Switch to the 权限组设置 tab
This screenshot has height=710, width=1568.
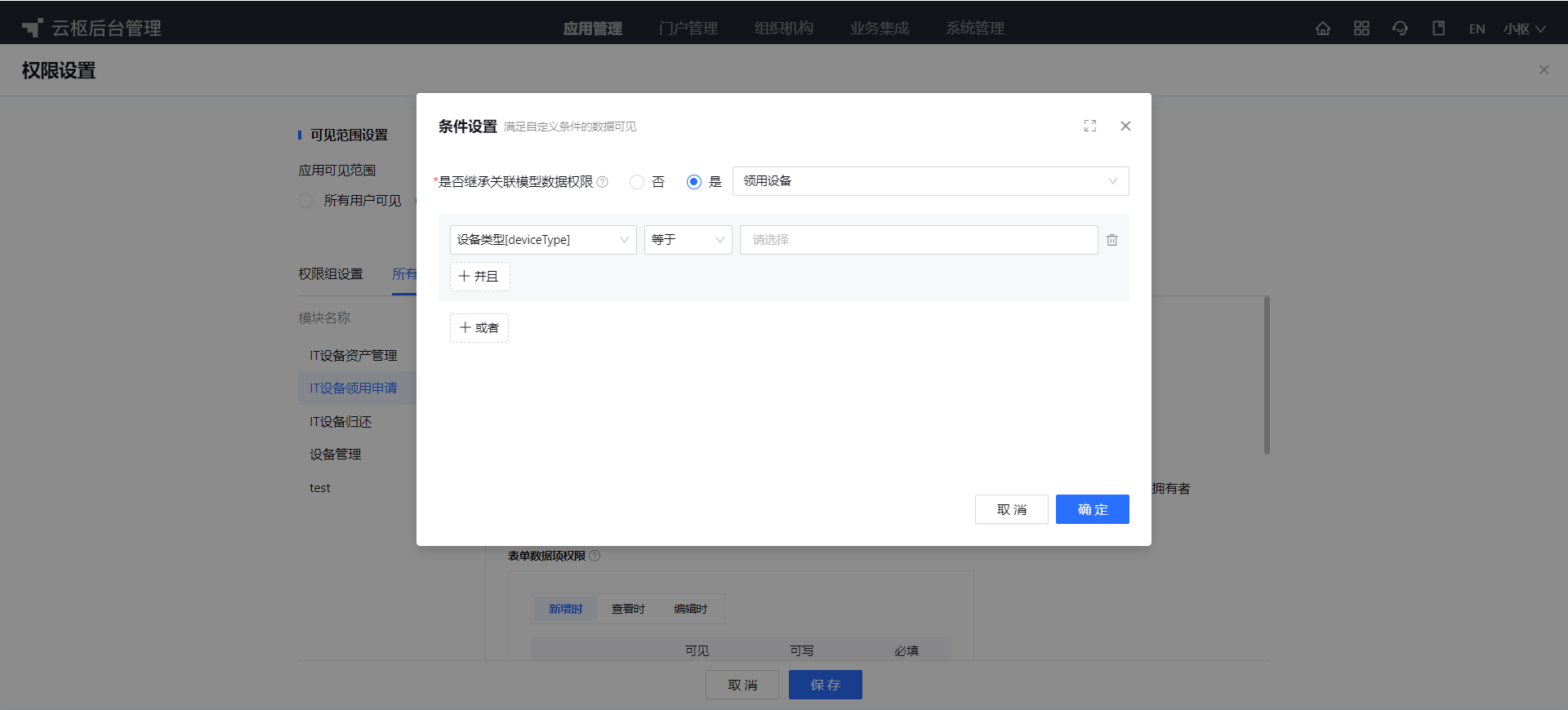coord(331,274)
